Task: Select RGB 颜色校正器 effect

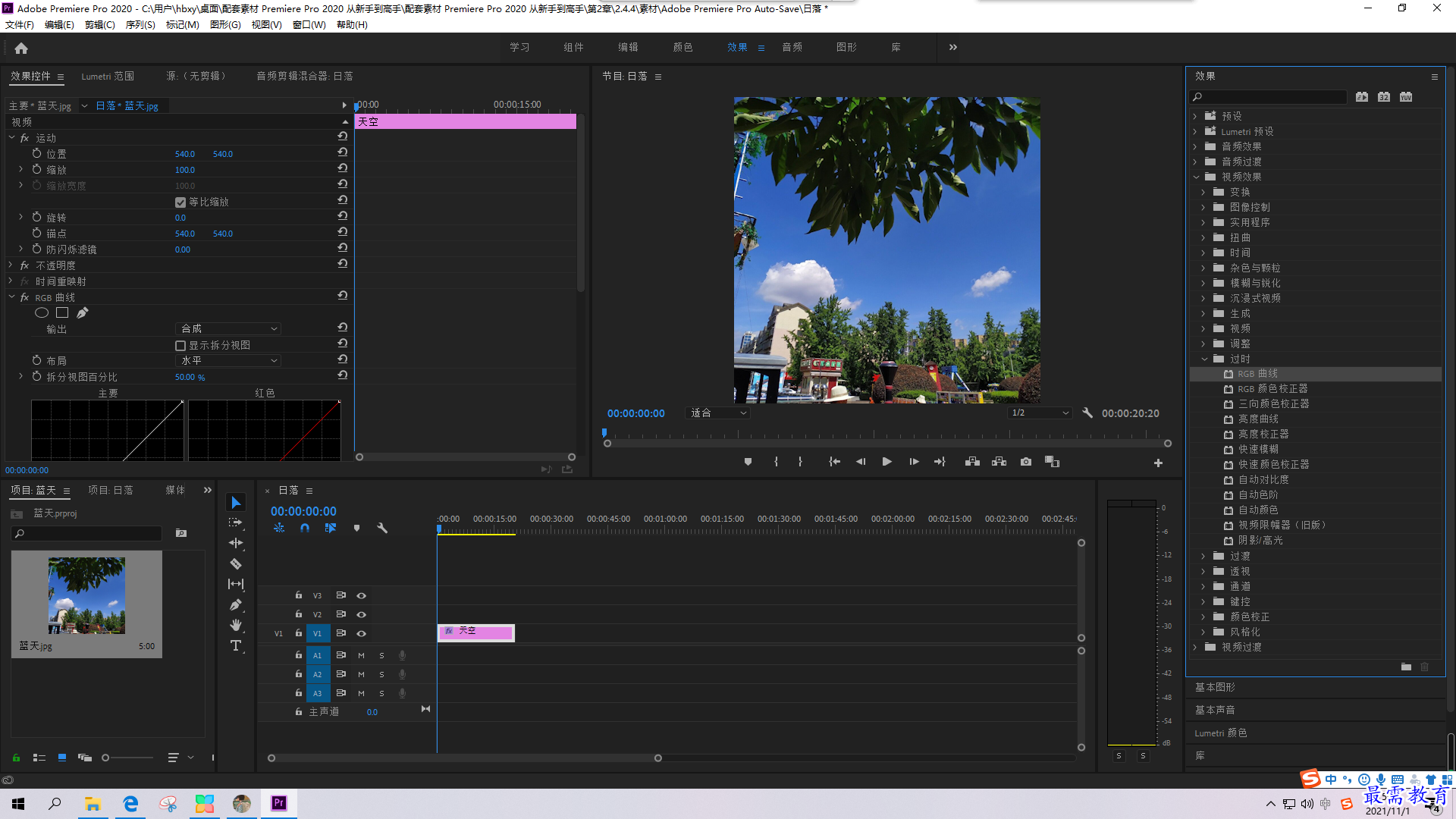Action: [x=1273, y=389]
